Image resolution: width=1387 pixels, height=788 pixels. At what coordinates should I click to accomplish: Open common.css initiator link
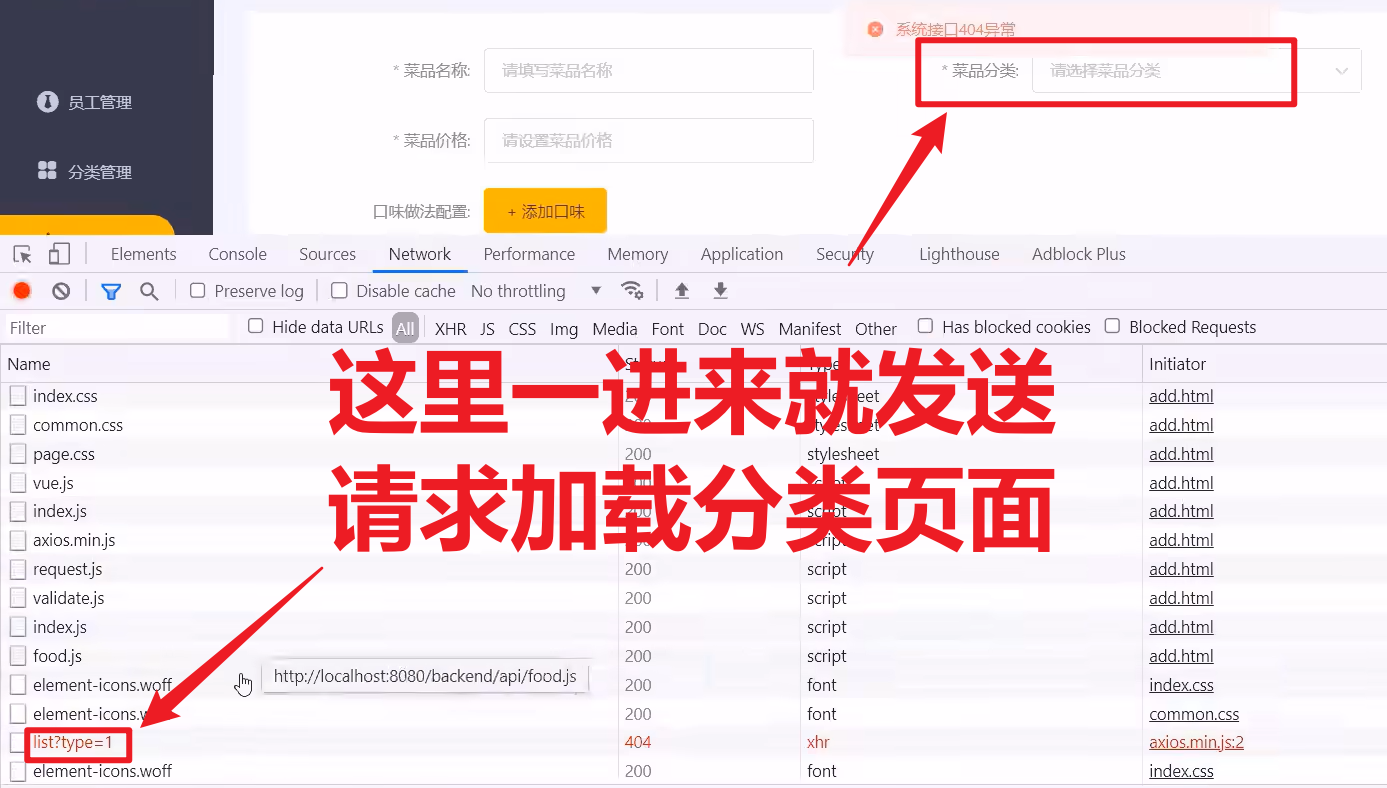click(x=1194, y=714)
